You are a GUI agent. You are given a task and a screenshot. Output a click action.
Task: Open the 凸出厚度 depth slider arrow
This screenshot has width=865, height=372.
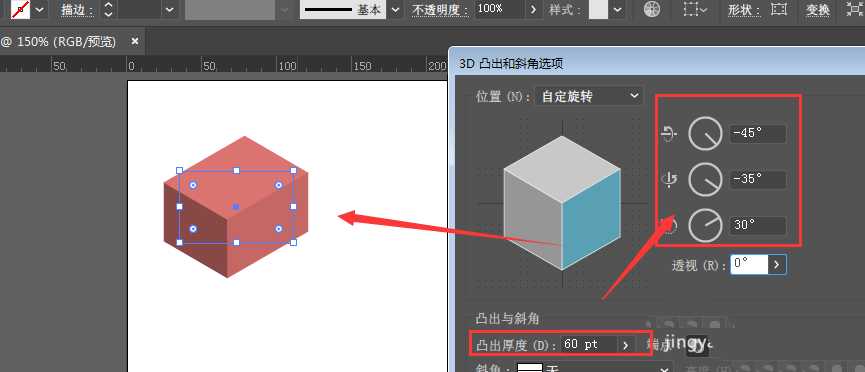(626, 345)
